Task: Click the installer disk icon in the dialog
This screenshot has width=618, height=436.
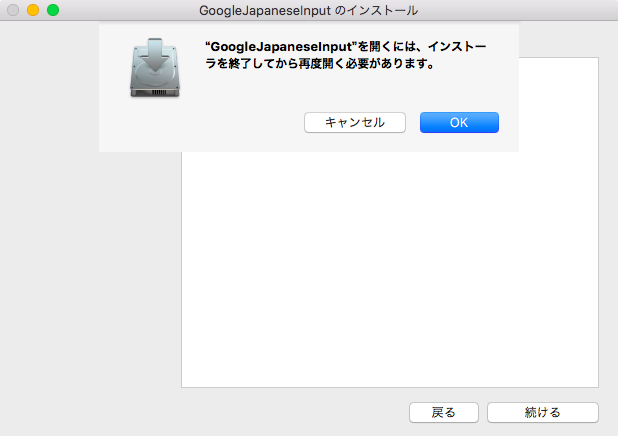Action: point(155,67)
